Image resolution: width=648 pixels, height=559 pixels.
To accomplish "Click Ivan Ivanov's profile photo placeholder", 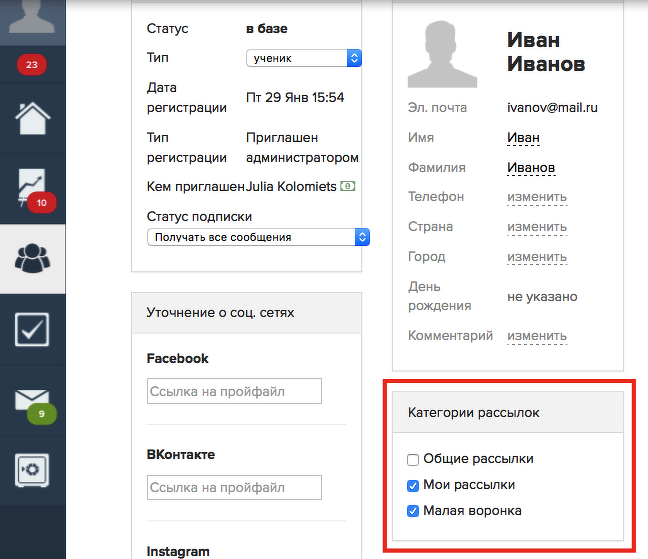I will tap(442, 54).
